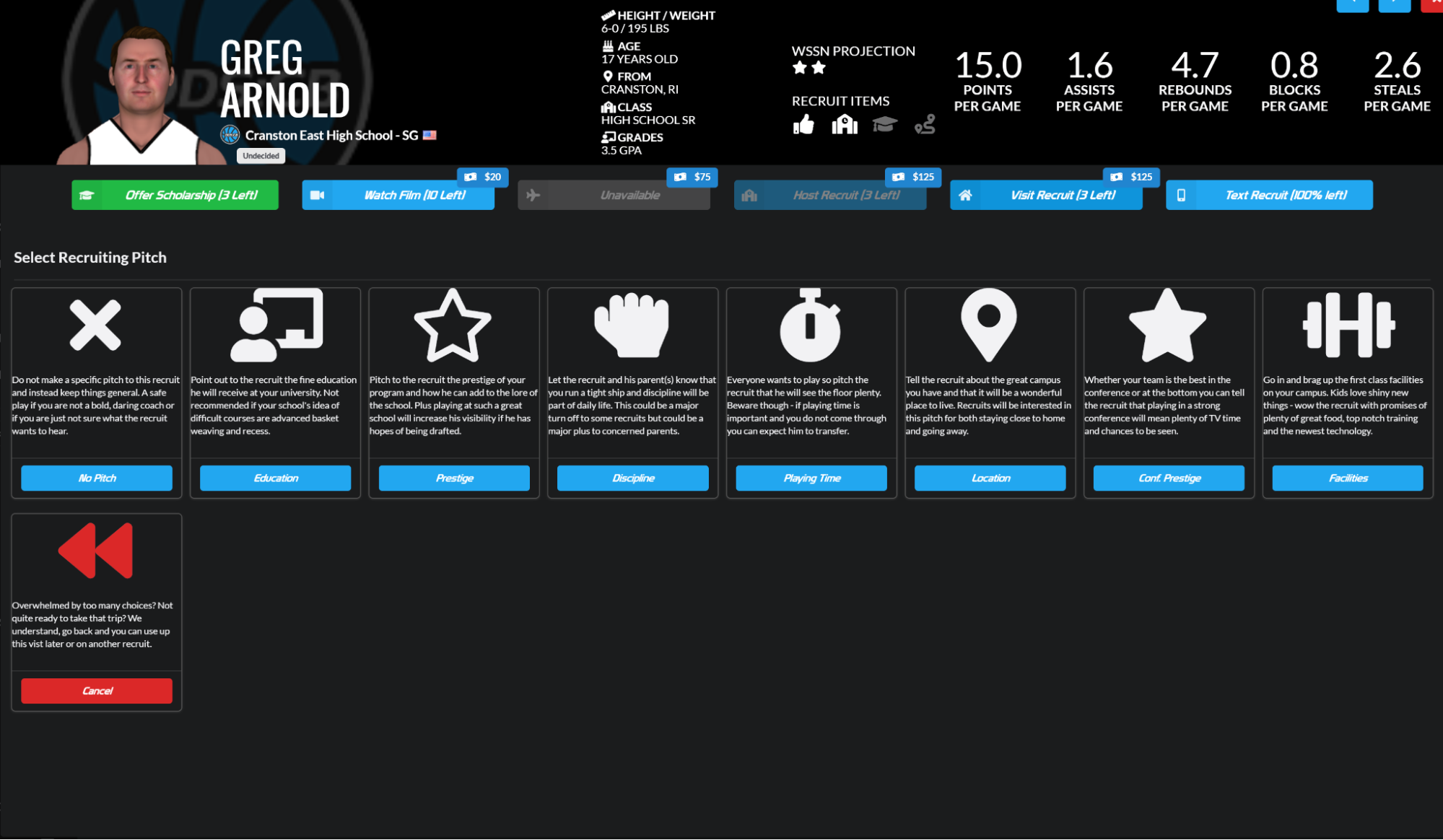
Task: Select the Prestige star pitch icon
Action: (x=454, y=325)
